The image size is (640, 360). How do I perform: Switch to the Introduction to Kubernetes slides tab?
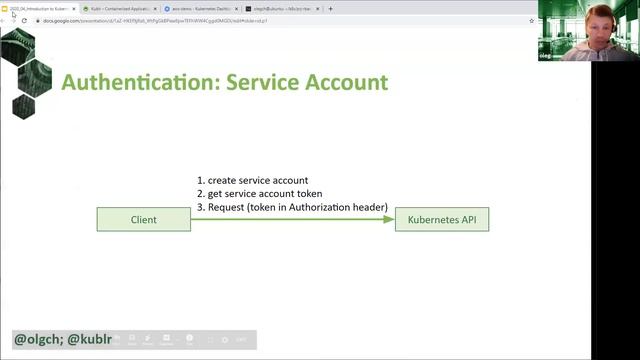(39, 9)
